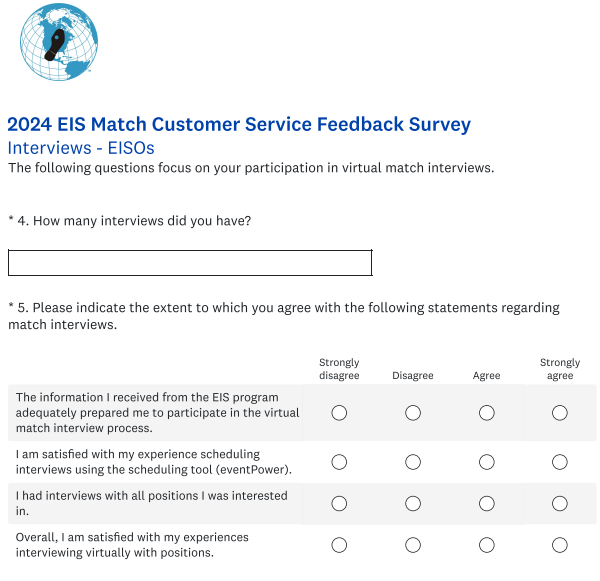
Task: Choose Strongly agree for eventPower scheduling satisfaction
Action: coord(560,462)
